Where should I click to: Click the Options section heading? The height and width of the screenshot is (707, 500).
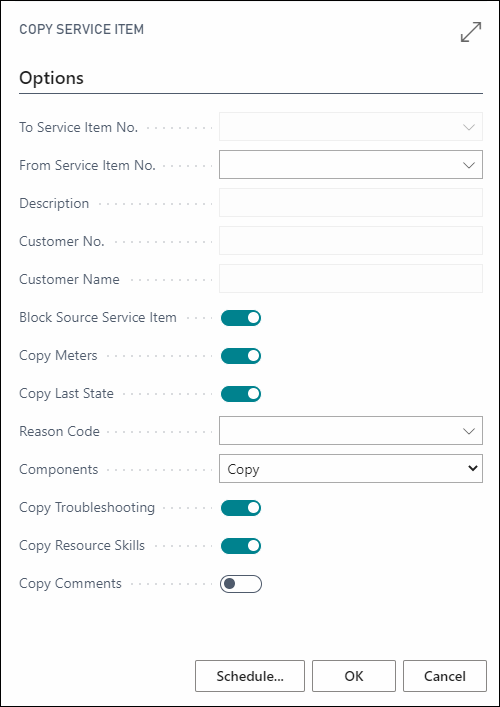51,78
